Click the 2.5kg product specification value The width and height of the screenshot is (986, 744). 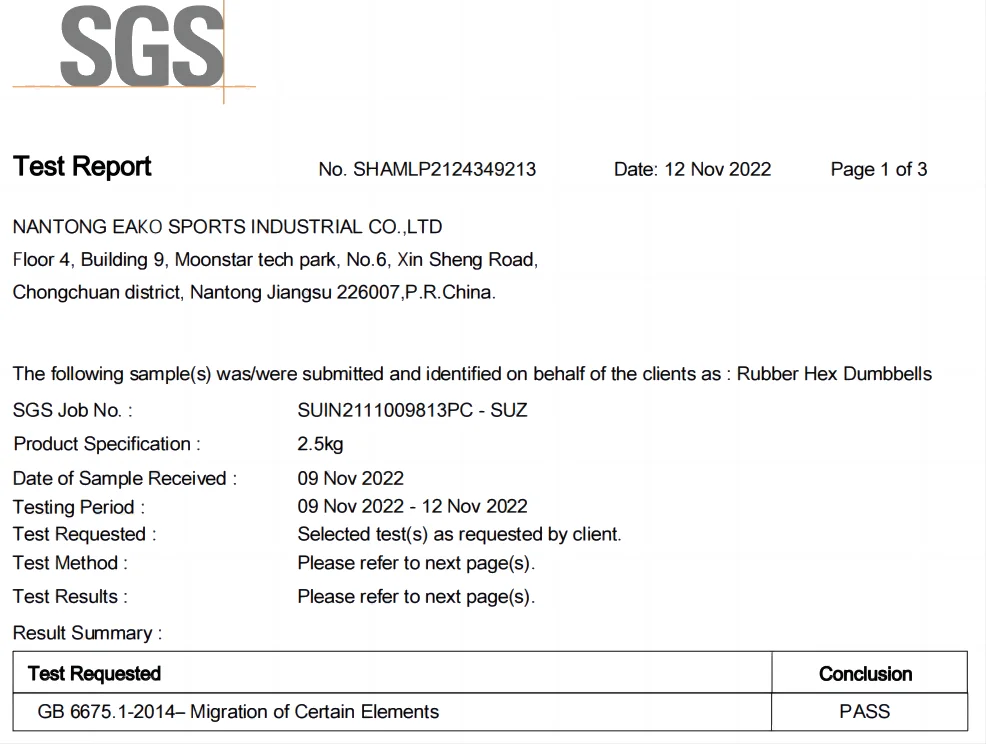[x=320, y=444]
